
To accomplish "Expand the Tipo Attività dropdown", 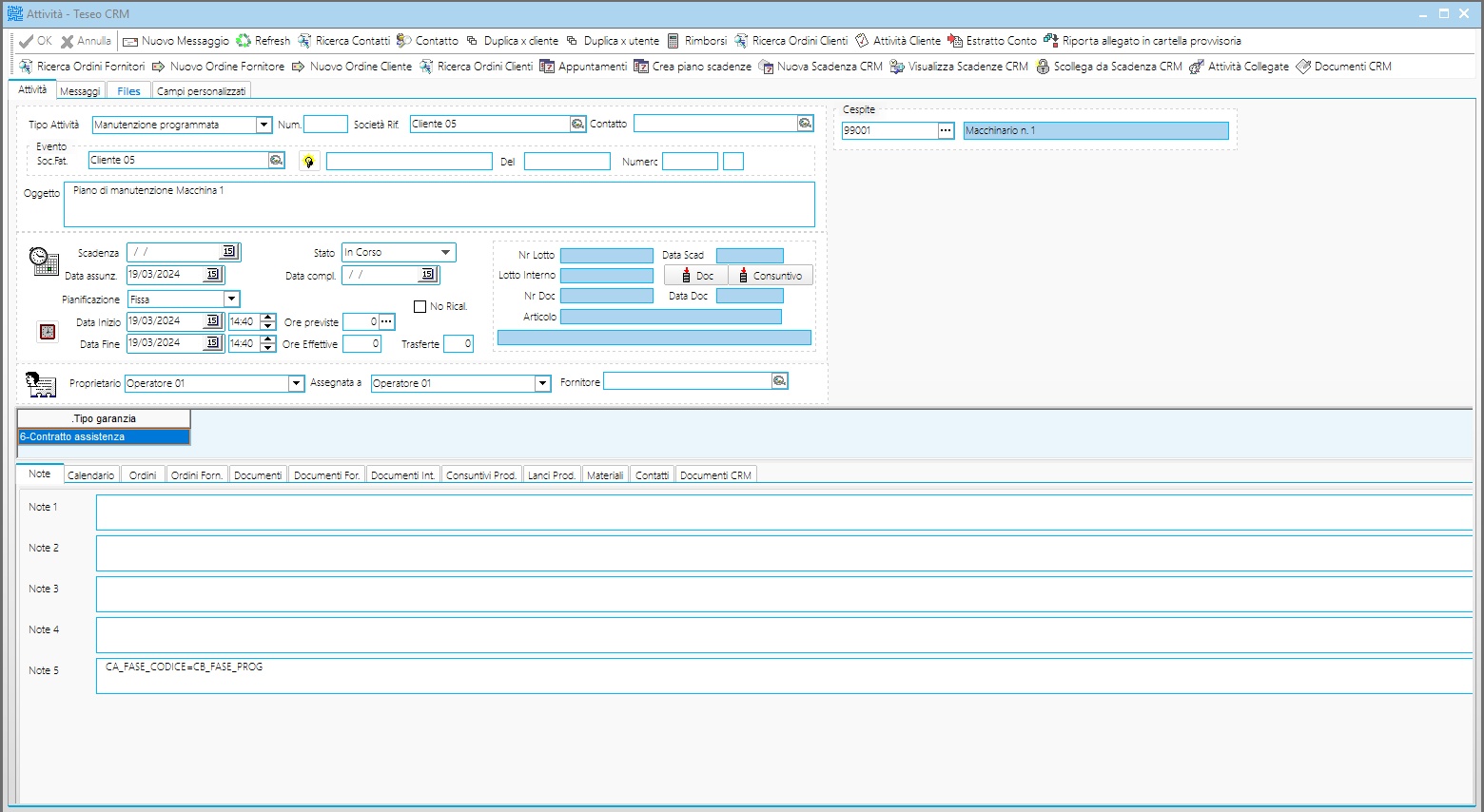I will 264,125.
